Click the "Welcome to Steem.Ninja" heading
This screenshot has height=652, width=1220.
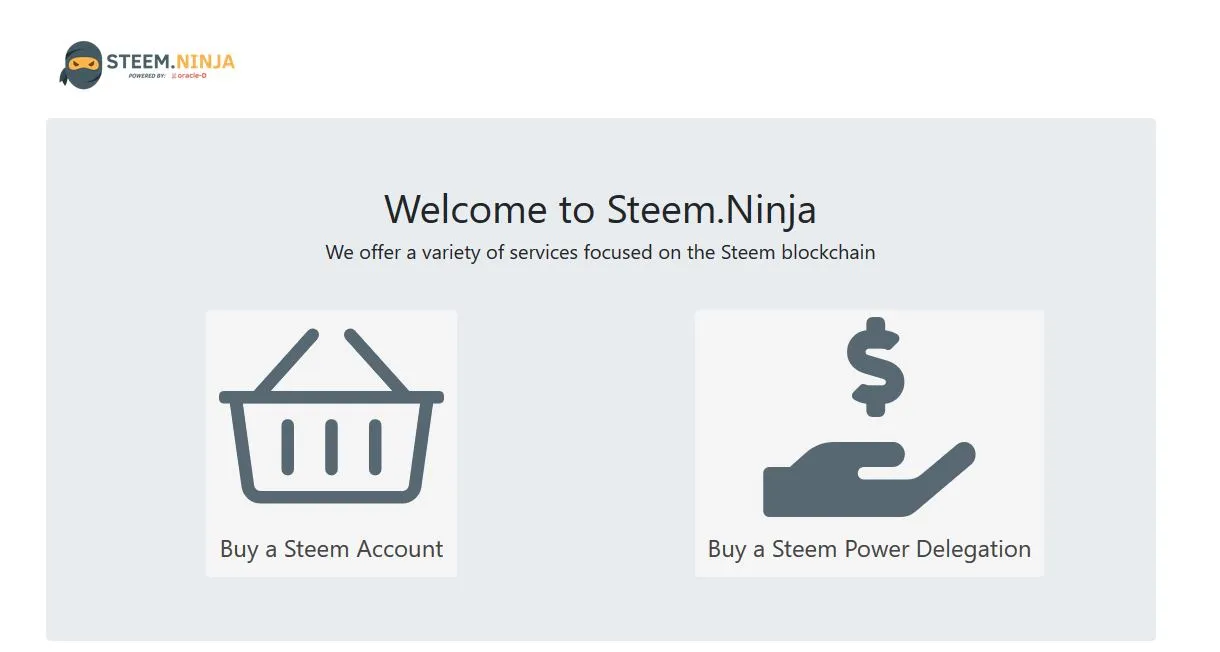click(600, 209)
